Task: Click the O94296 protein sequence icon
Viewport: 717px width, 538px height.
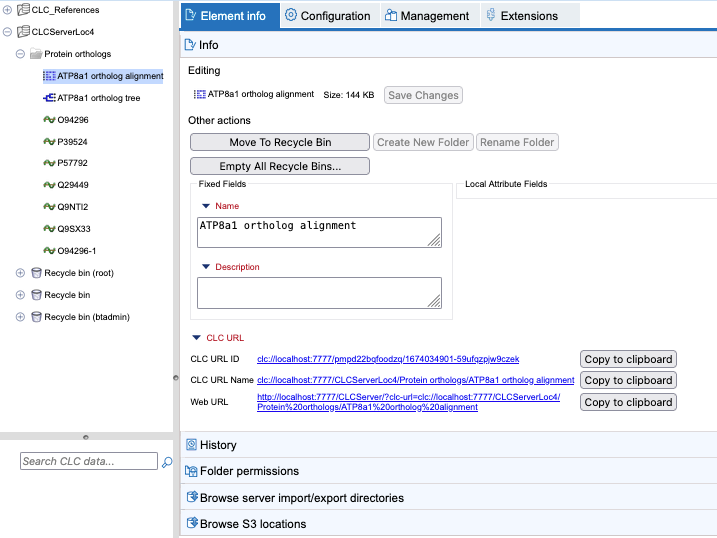Action: [49, 120]
